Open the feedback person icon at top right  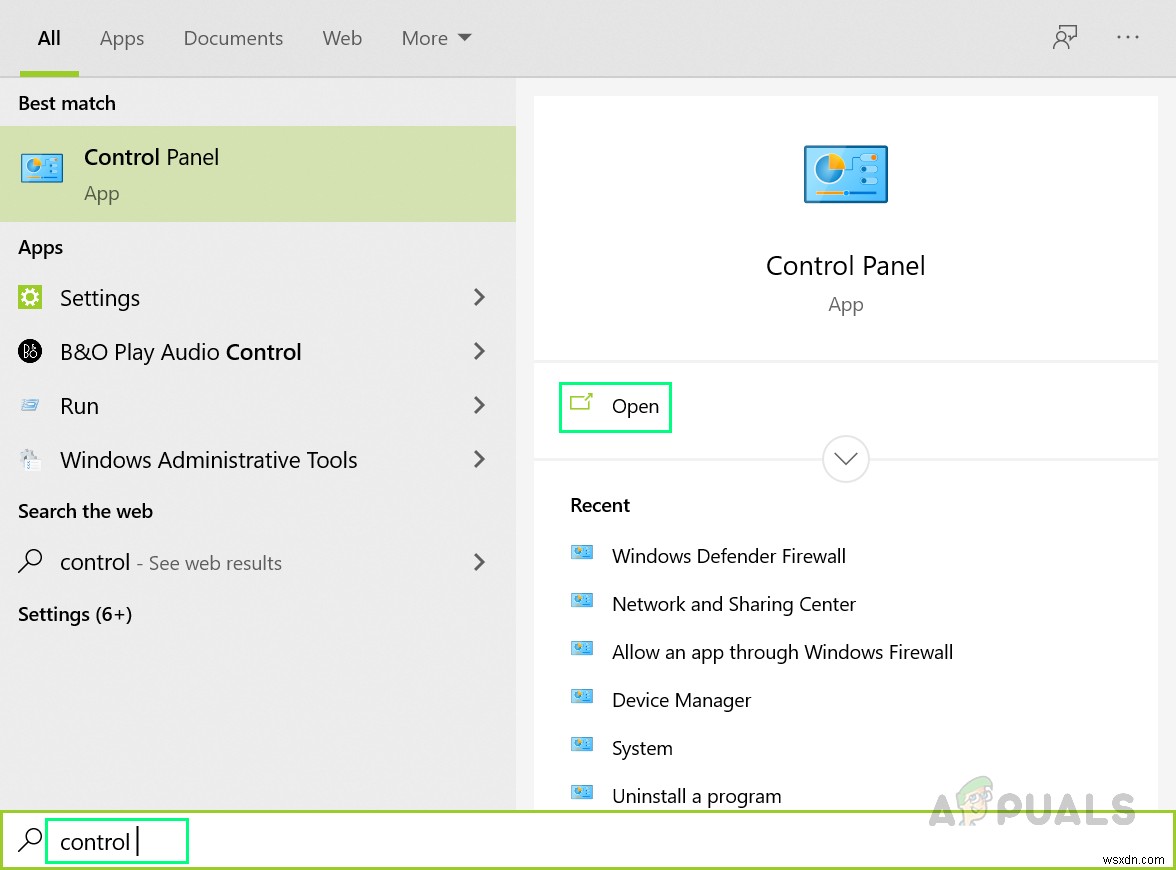click(1065, 38)
